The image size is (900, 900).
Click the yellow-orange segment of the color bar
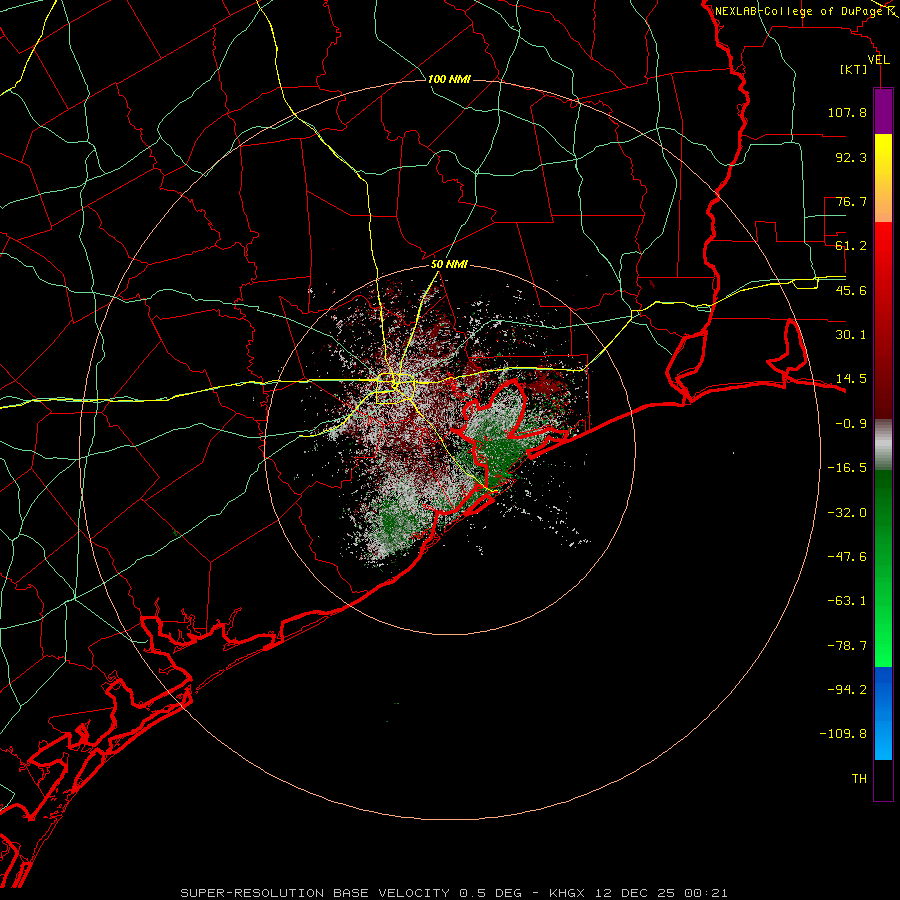[x=883, y=178]
